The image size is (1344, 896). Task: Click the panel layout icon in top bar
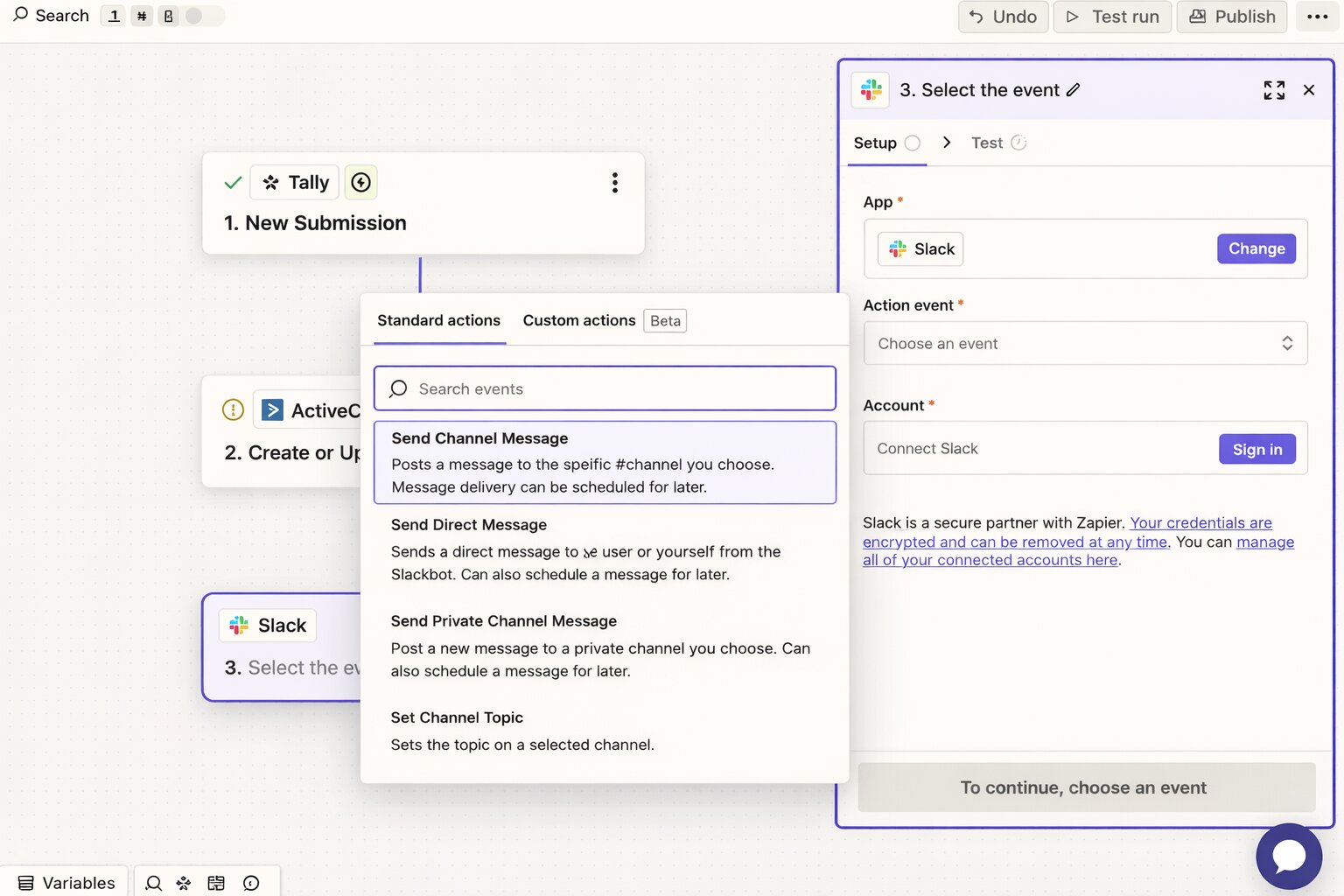(x=168, y=16)
